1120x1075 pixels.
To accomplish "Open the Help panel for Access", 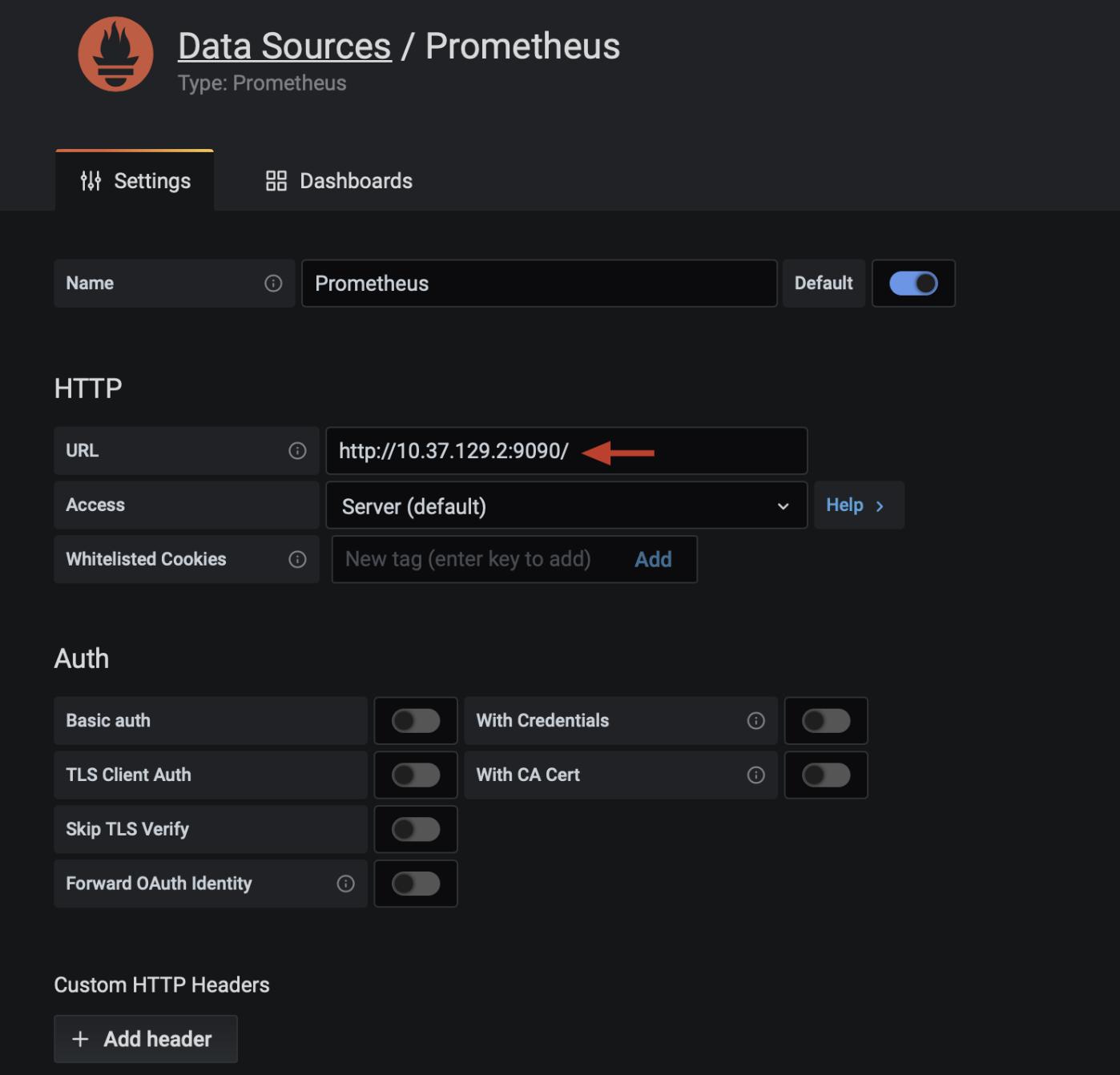I will coord(859,505).
